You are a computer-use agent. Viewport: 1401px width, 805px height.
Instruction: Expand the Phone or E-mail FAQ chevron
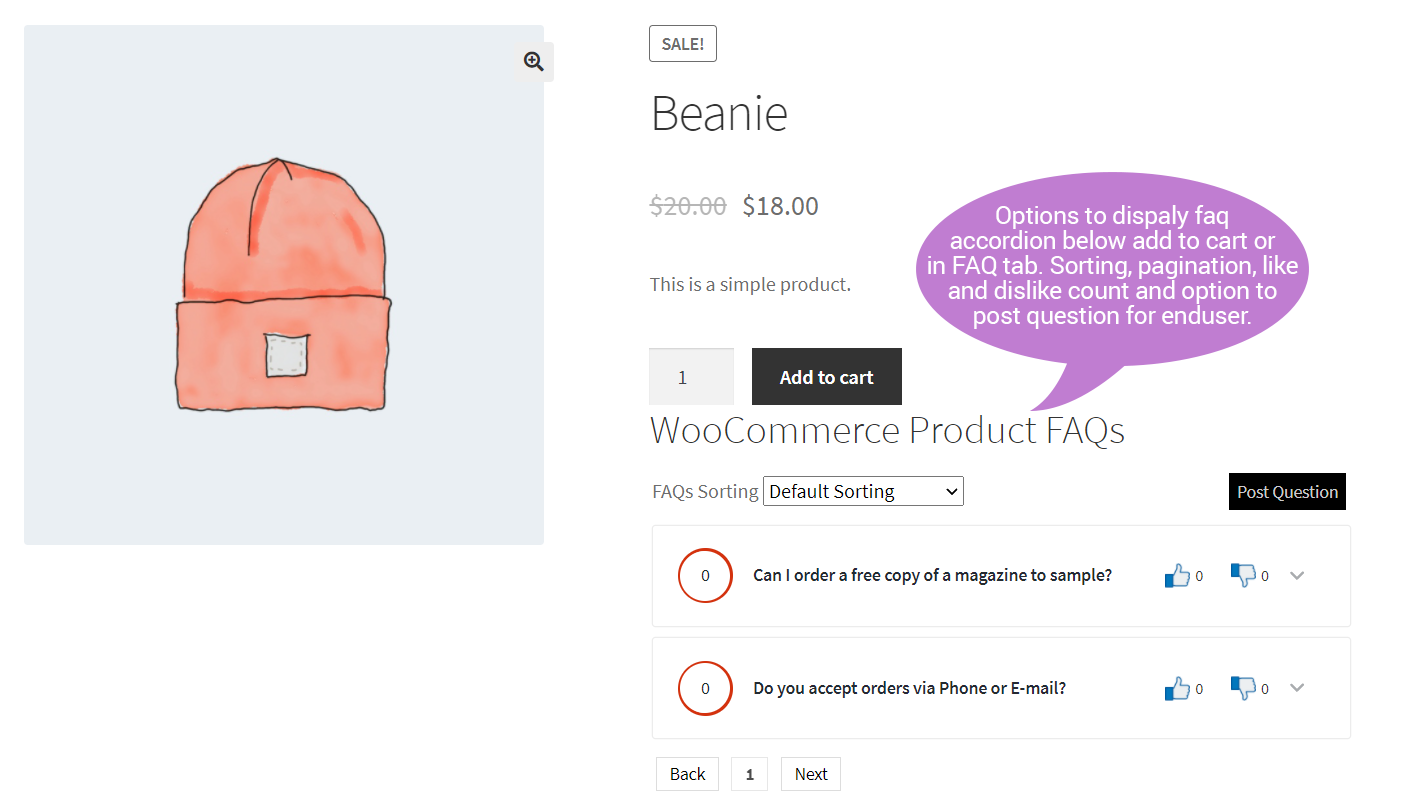point(1297,688)
